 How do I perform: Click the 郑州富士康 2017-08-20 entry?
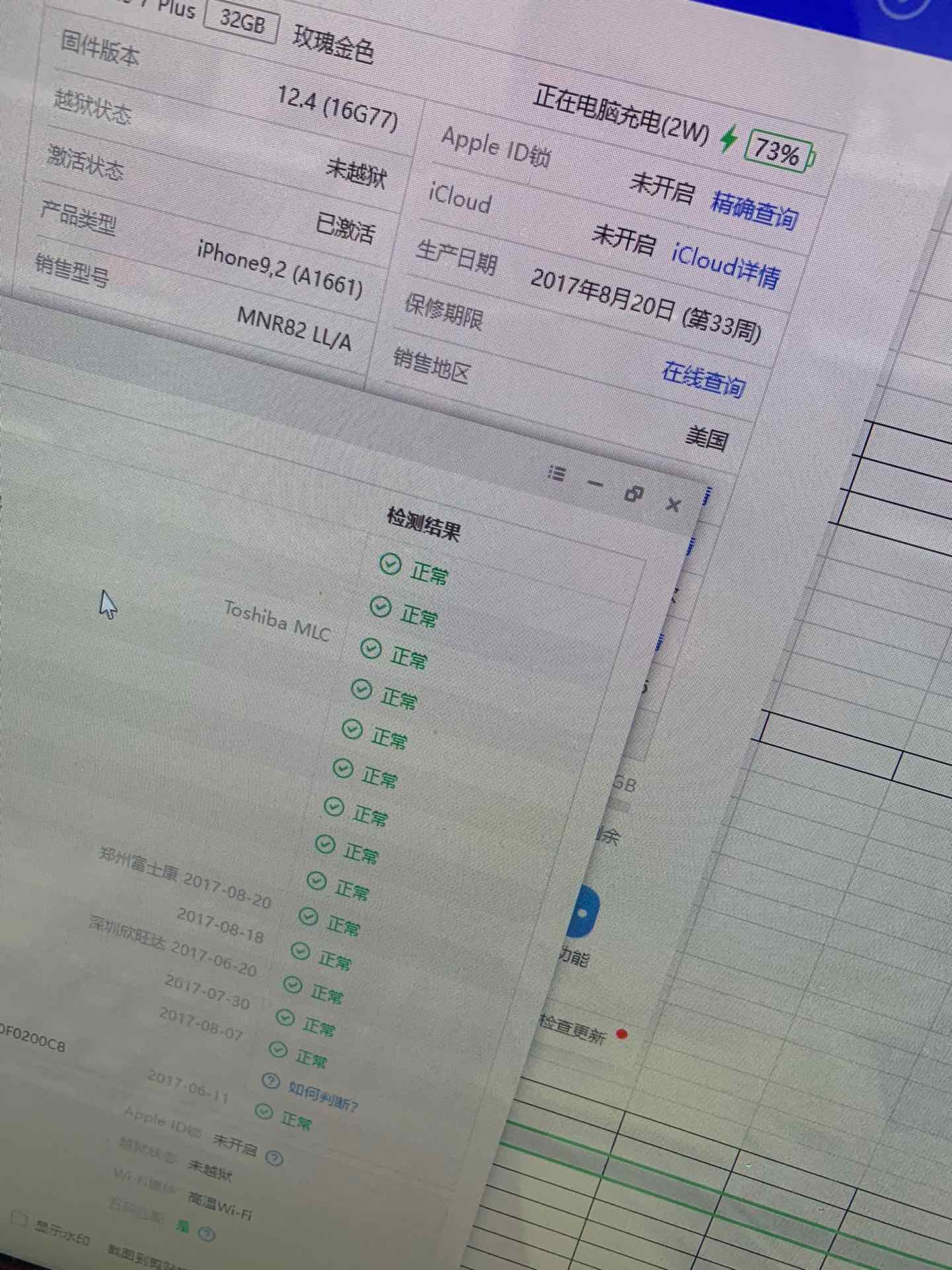(185, 878)
